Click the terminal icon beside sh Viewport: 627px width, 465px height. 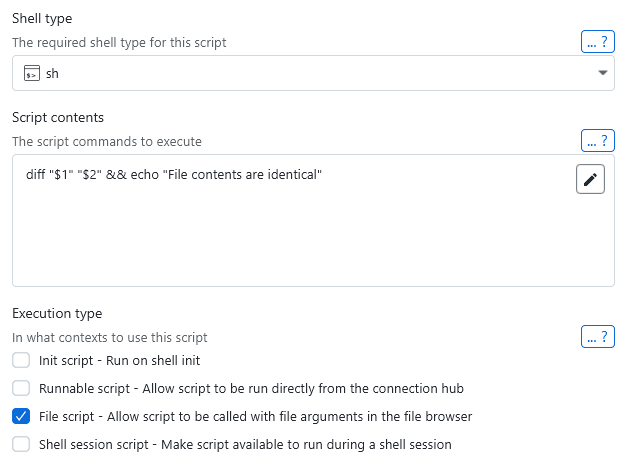(x=31, y=73)
